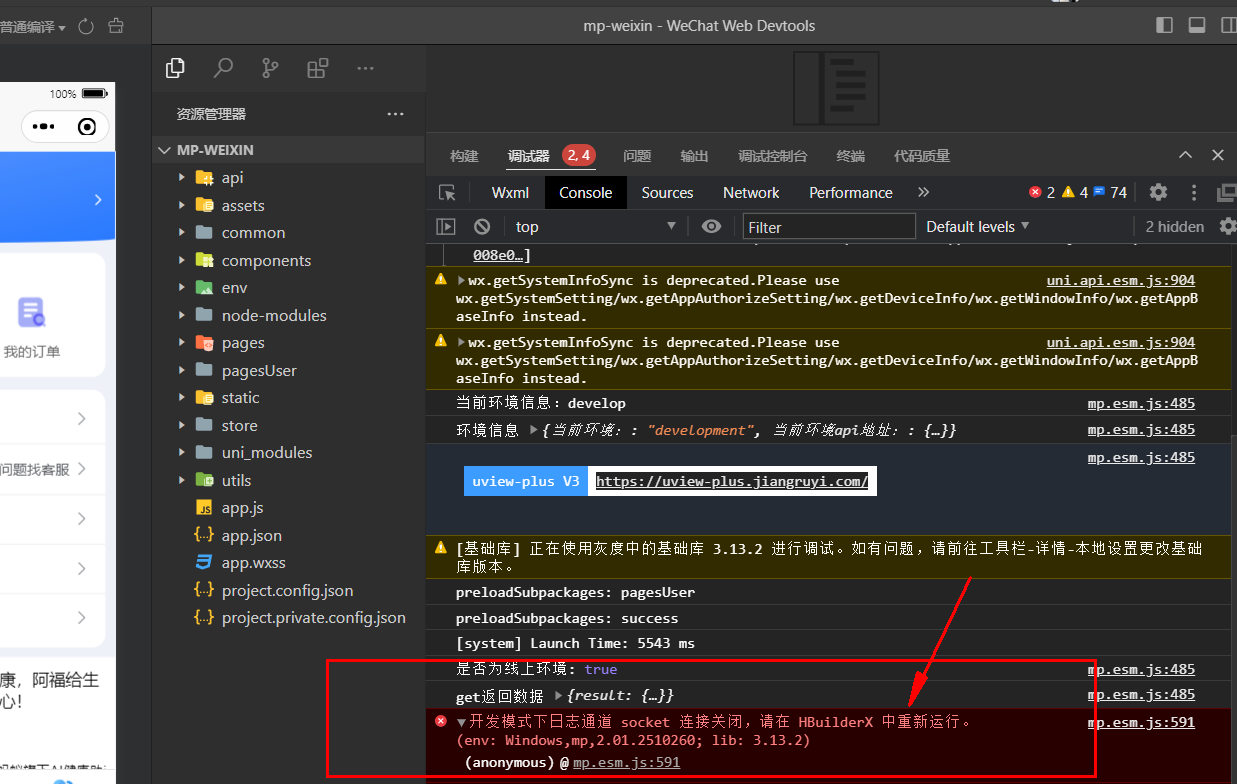This screenshot has width=1237, height=784.
Task: Open the Default levels dropdown
Action: point(977,227)
